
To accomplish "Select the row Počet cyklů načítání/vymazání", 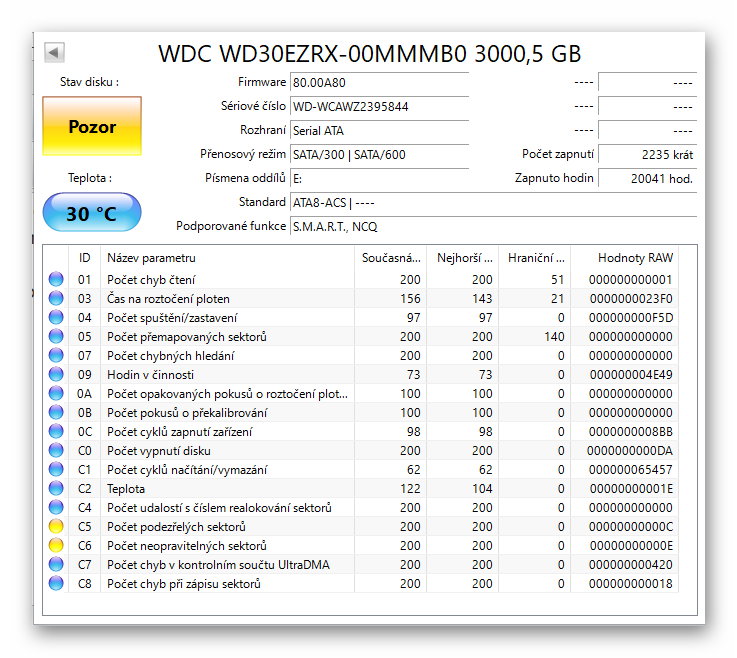I will 362,470.
